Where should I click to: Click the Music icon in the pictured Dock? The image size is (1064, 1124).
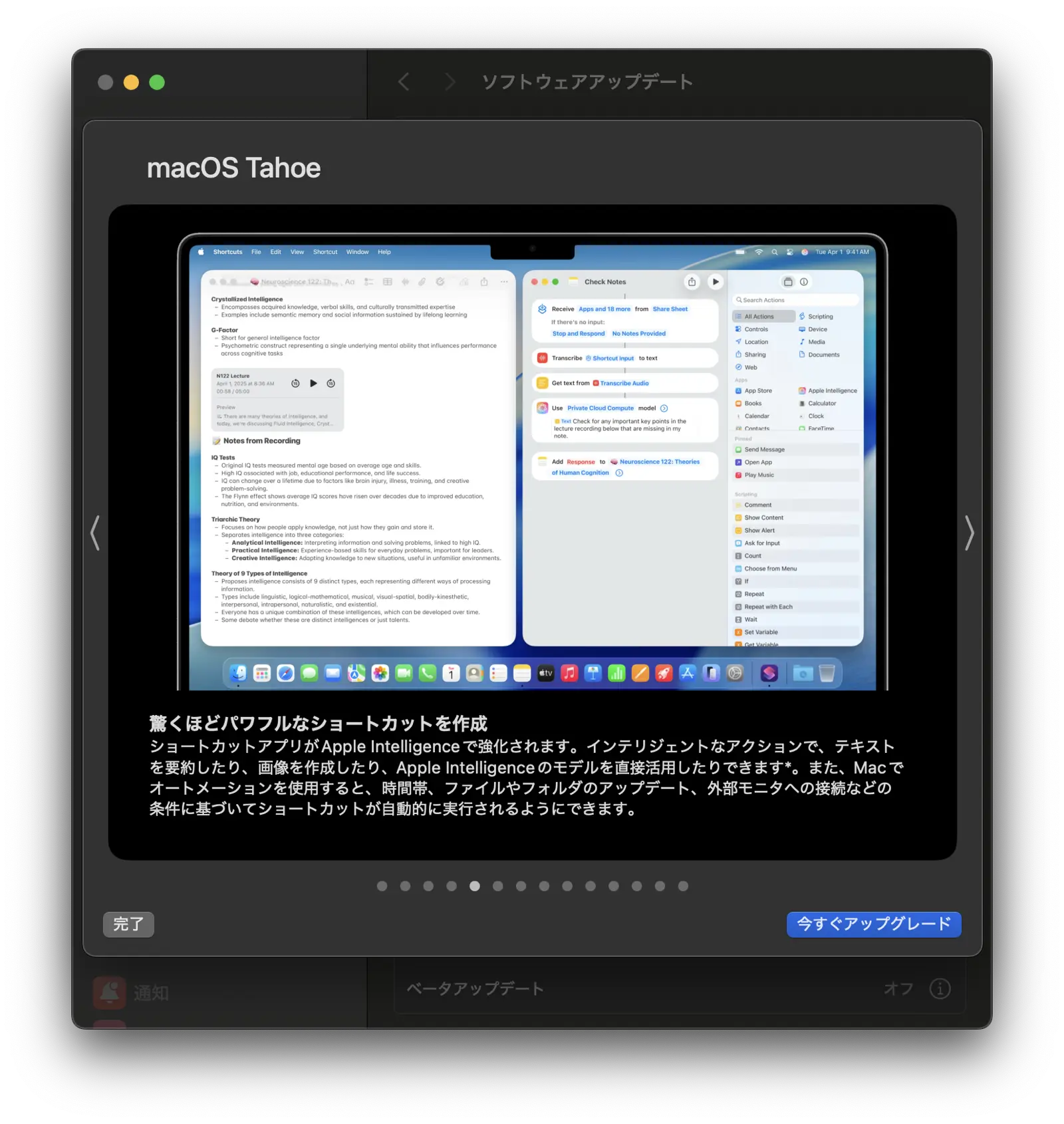569,674
